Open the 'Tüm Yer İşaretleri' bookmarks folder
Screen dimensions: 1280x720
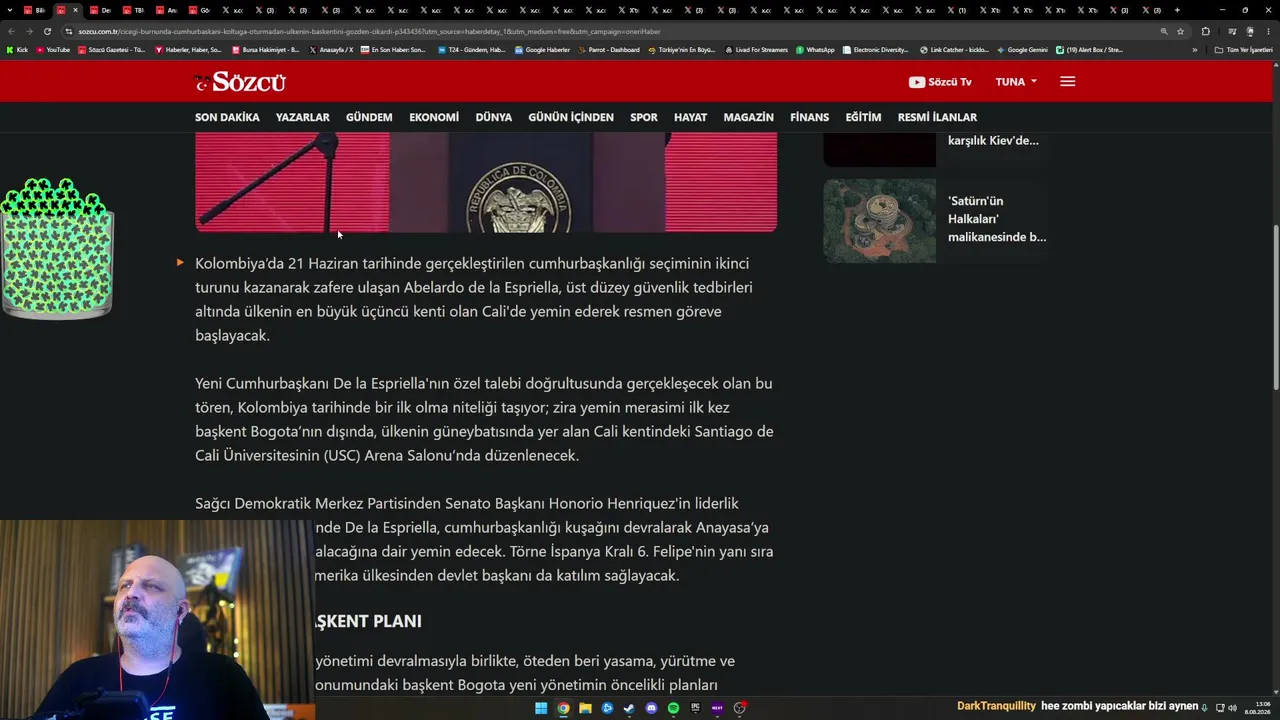(x=1243, y=49)
